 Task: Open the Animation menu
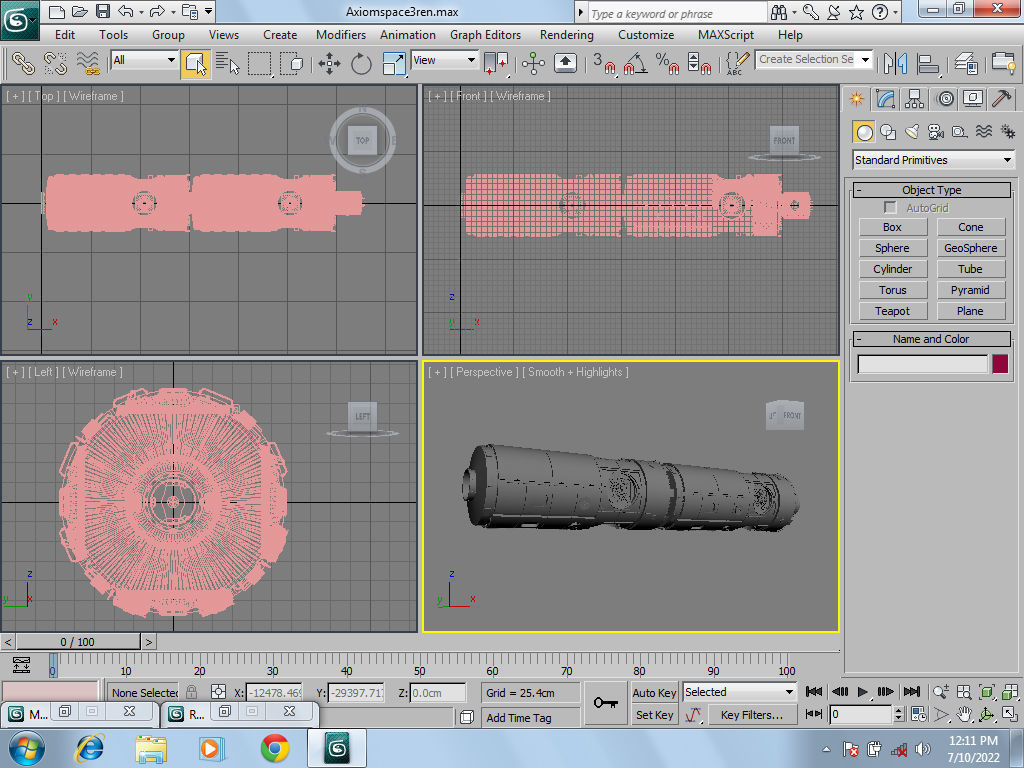coord(408,35)
